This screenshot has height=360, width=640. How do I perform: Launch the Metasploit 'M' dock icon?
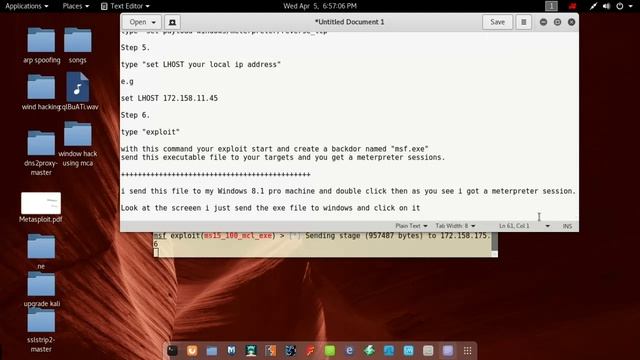click(231, 350)
